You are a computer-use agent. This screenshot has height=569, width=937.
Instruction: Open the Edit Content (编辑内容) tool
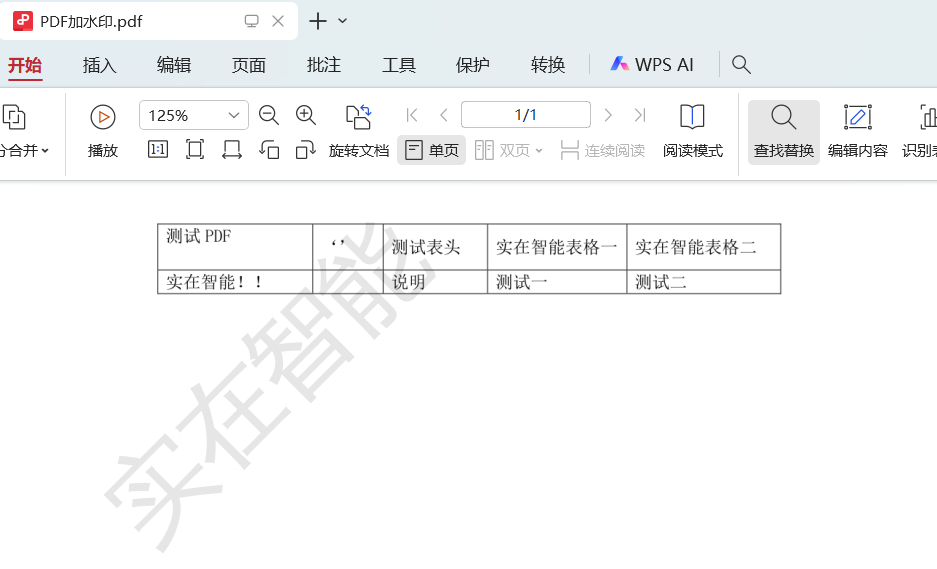pyautogui.click(x=857, y=131)
